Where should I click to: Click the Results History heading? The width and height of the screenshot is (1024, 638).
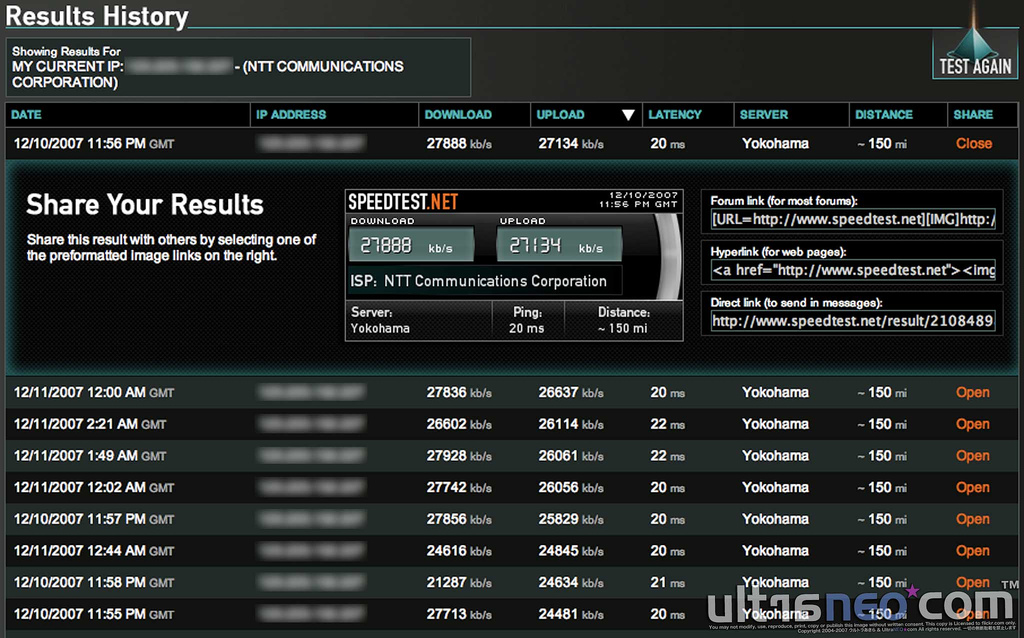point(97,16)
